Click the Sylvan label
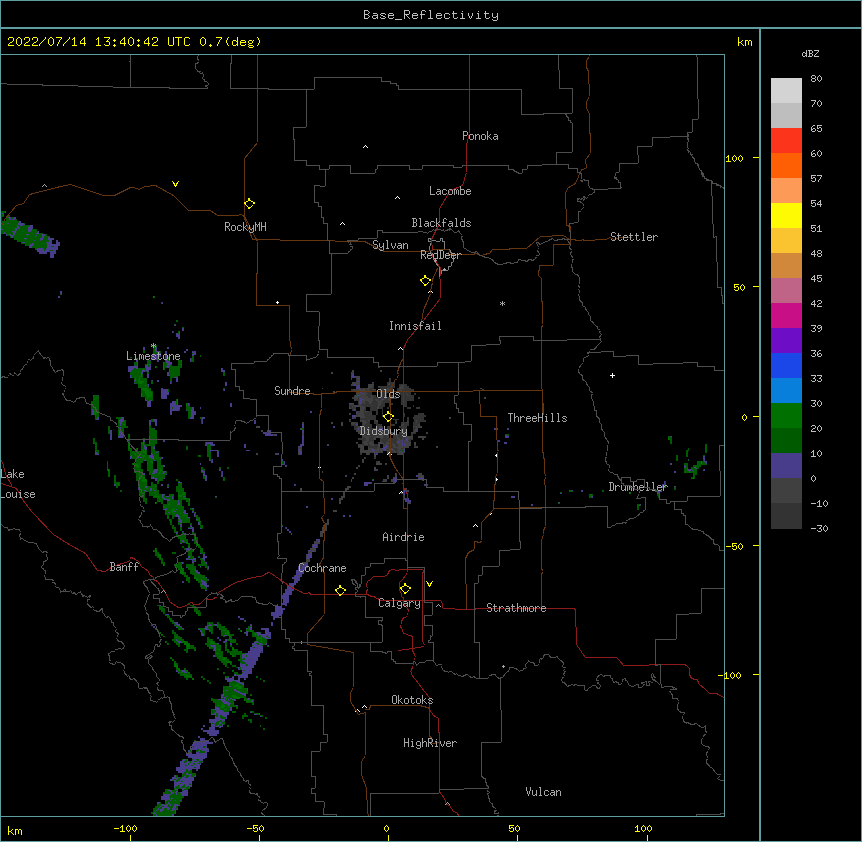862x842 pixels. [390, 245]
